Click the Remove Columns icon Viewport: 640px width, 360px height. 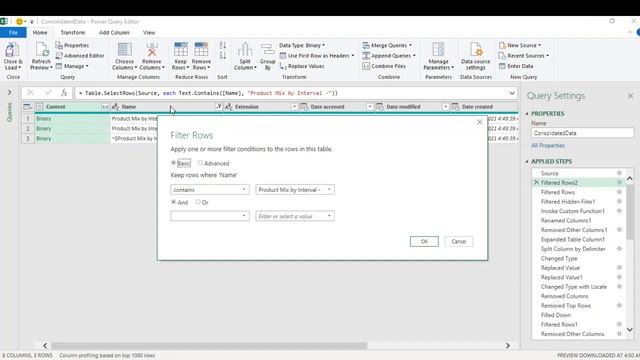coord(152,50)
